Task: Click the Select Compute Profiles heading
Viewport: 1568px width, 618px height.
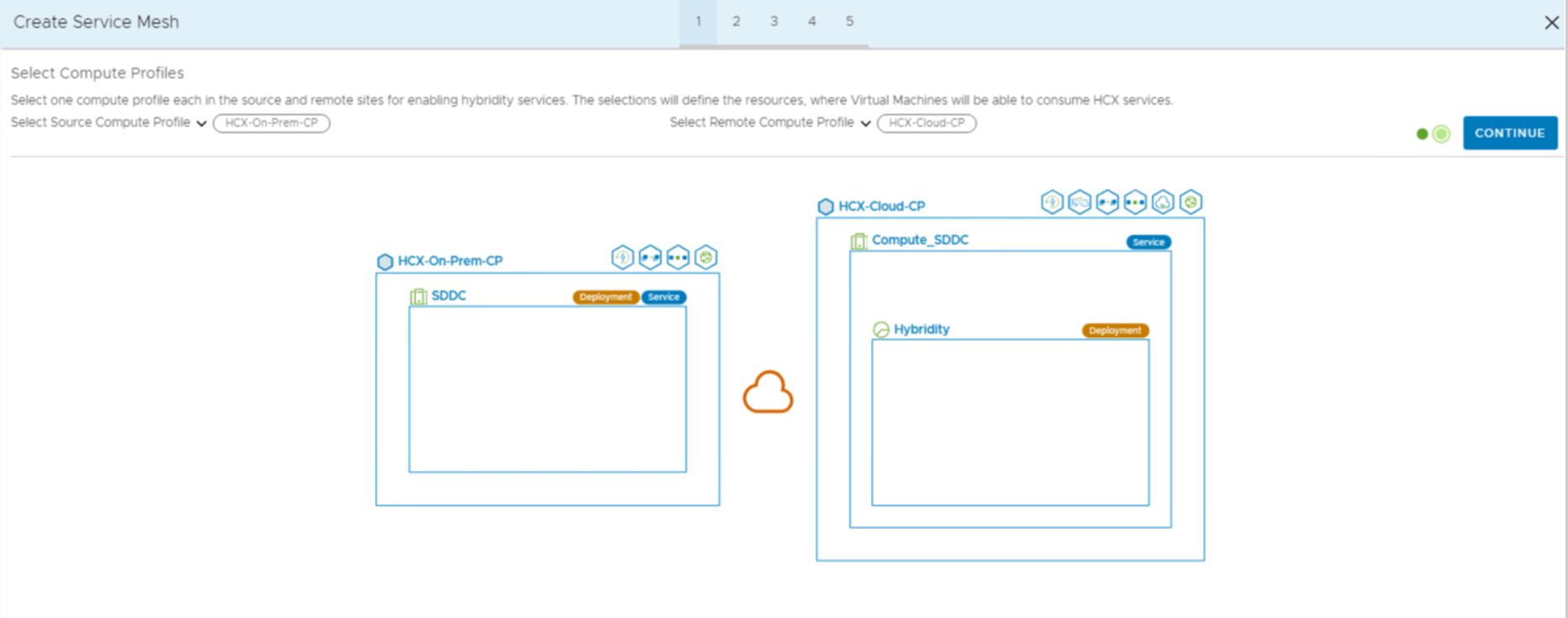Action: (98, 73)
